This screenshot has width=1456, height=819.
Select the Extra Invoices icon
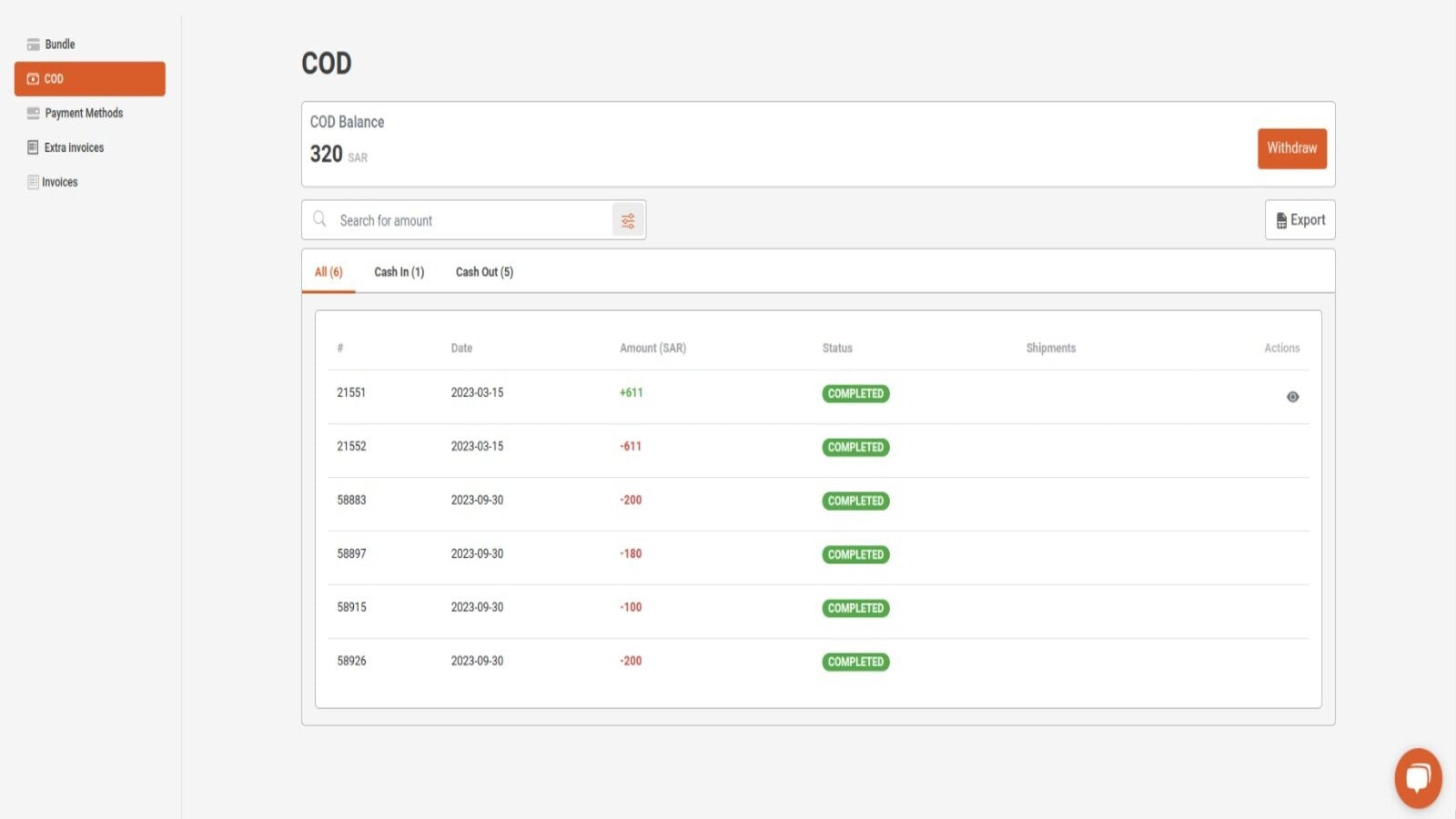(32, 147)
